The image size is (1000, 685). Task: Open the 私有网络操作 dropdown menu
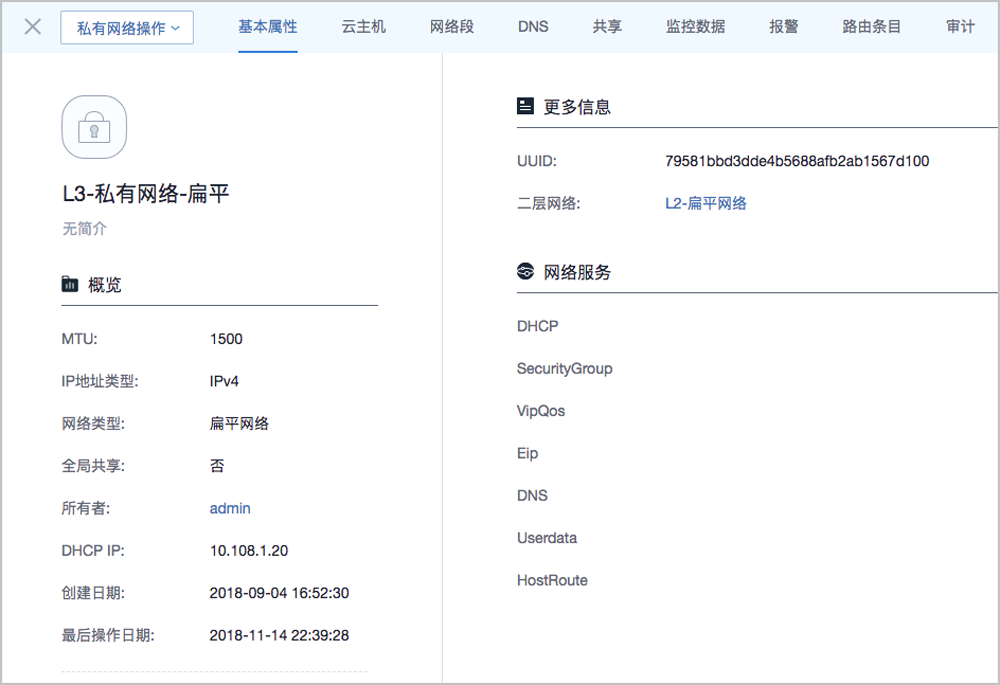tap(127, 28)
